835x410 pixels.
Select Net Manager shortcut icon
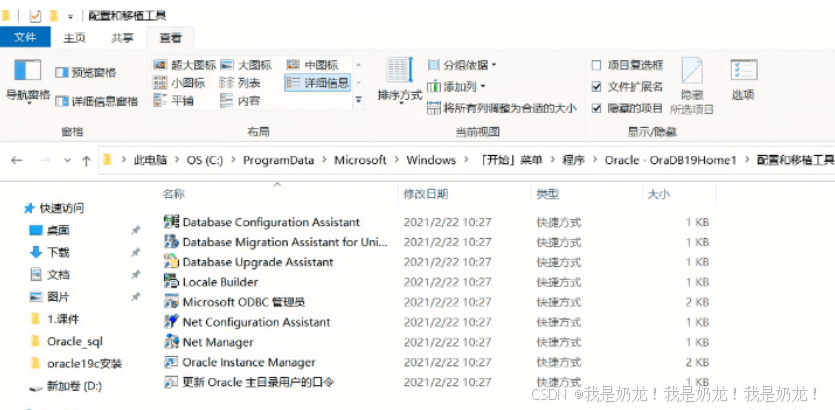pyautogui.click(x=171, y=342)
